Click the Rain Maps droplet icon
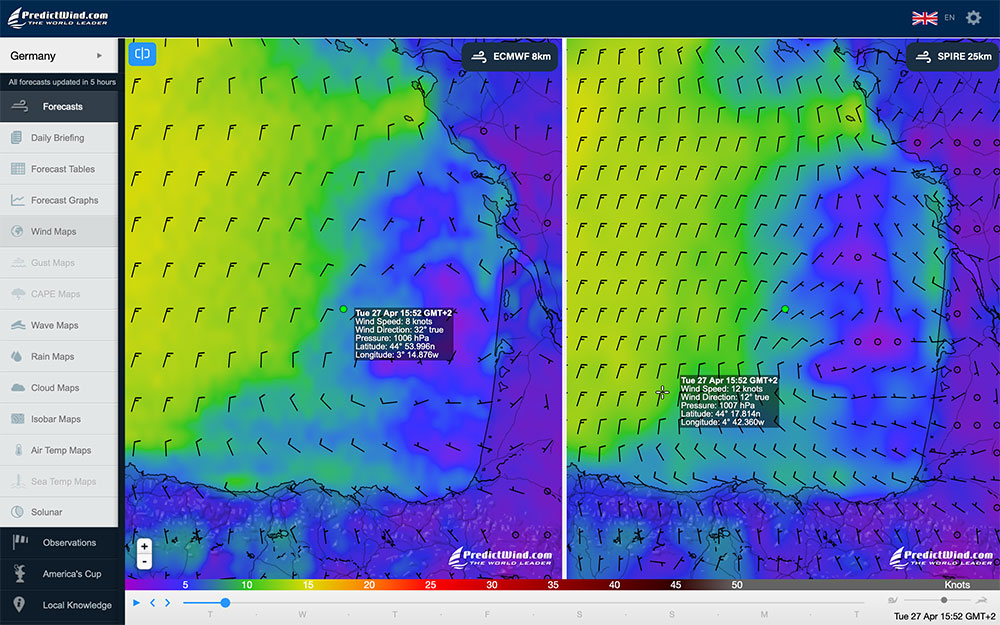This screenshot has height=625, width=1000. point(18,356)
